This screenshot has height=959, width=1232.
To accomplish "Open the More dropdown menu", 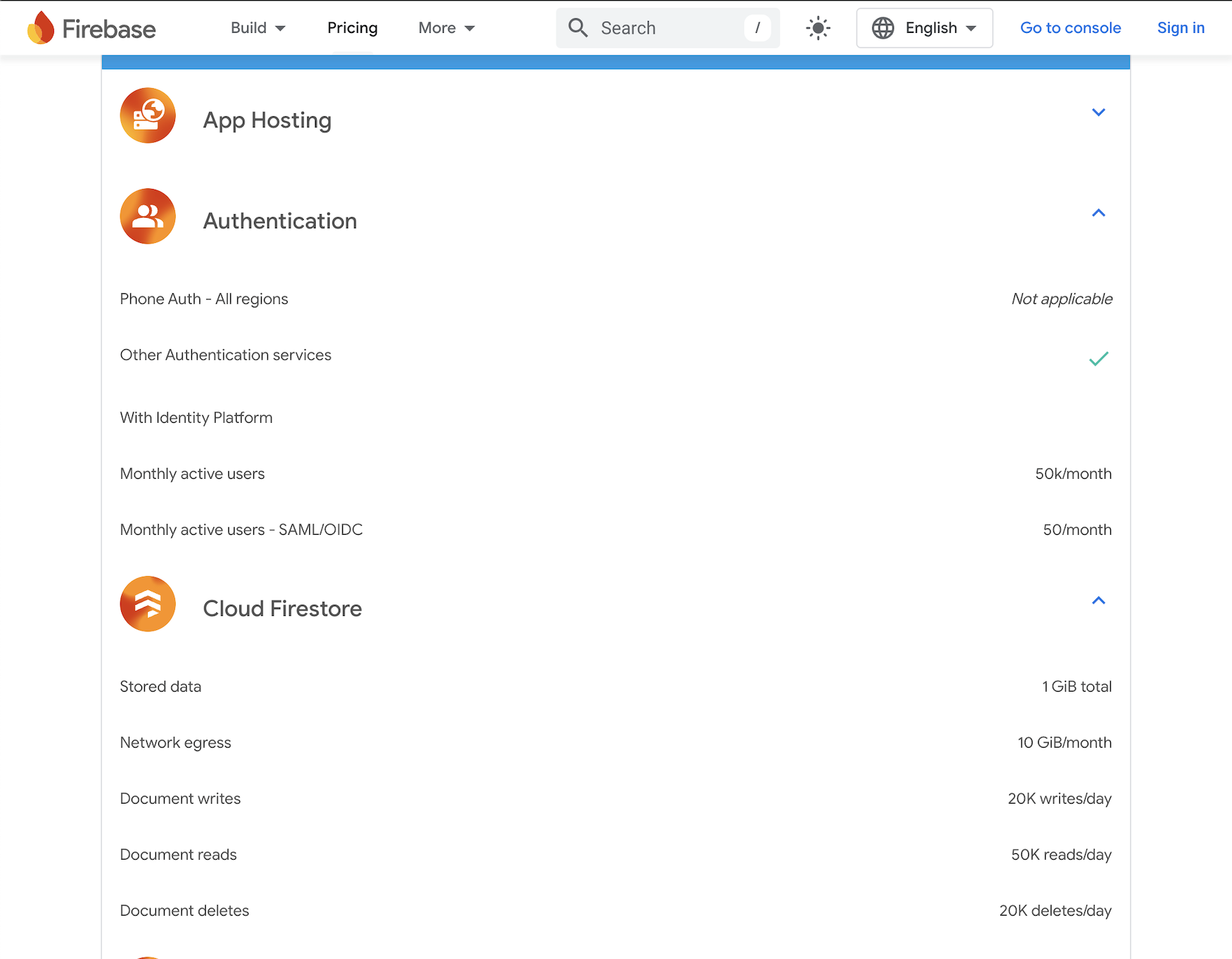I will pos(446,28).
